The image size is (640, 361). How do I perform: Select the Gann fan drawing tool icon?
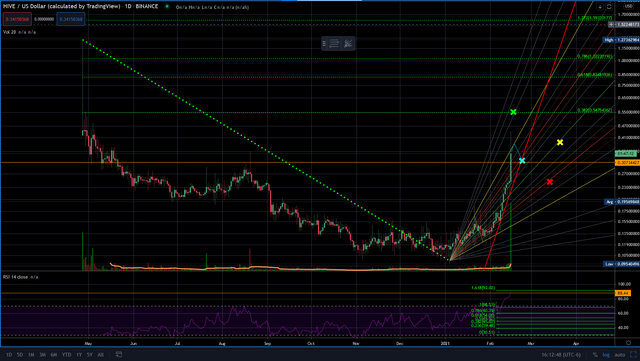pos(348,43)
